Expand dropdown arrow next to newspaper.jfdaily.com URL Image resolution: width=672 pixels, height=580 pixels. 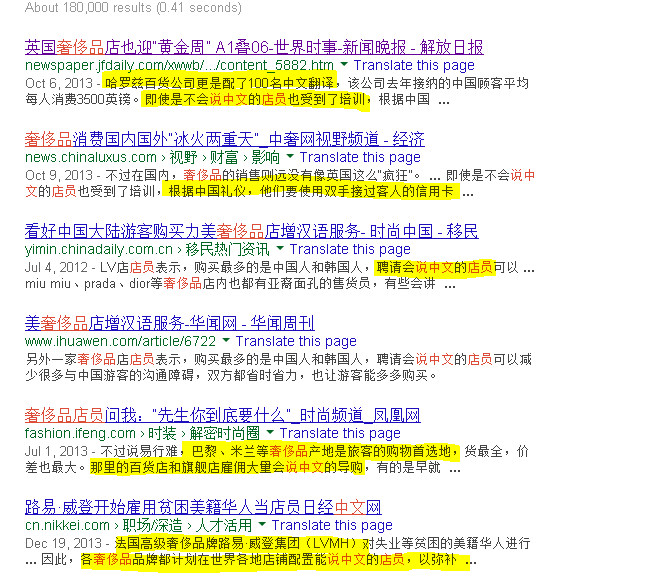[x=344, y=64]
